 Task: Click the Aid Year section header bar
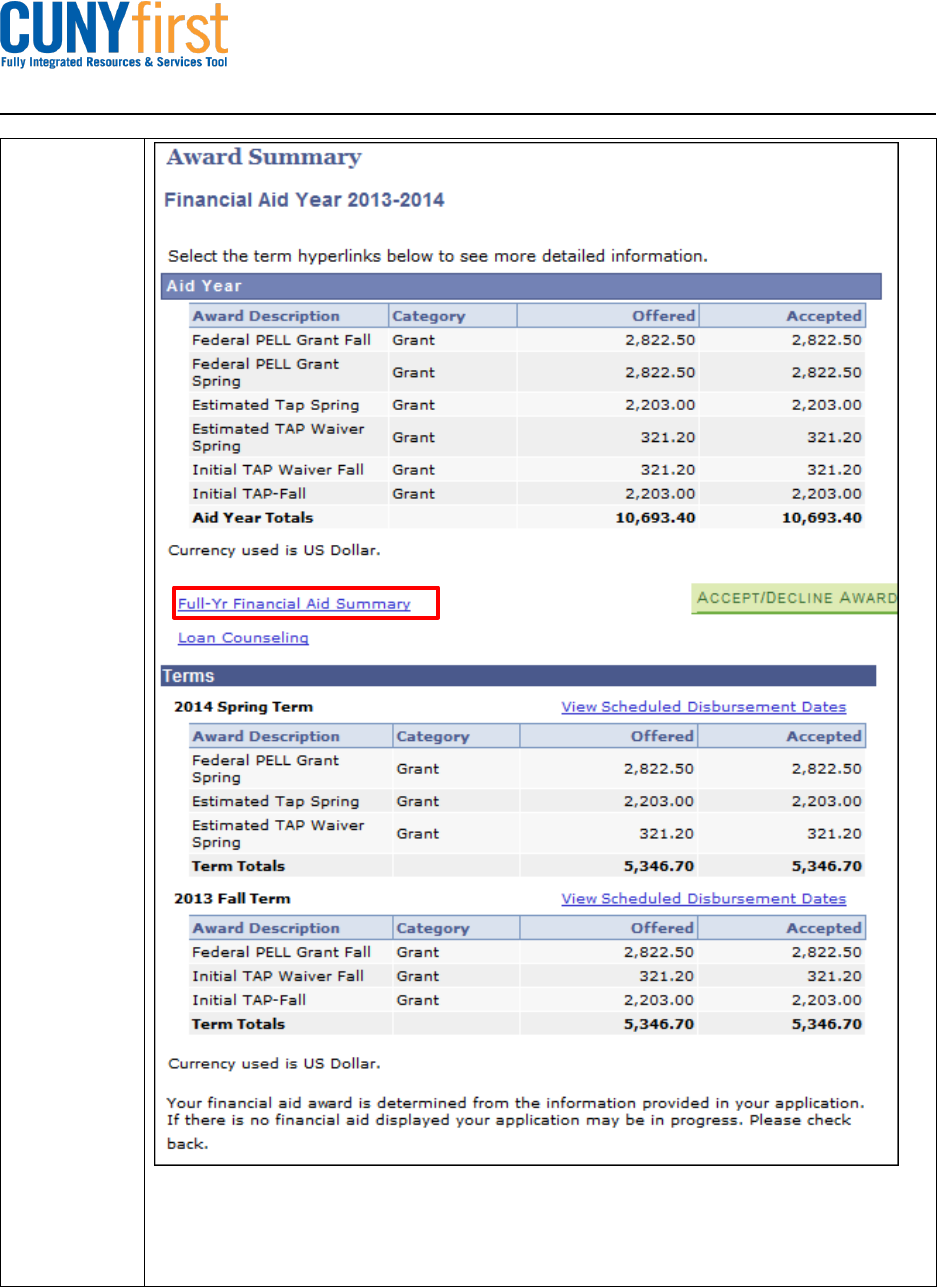pyautogui.click(x=521, y=286)
